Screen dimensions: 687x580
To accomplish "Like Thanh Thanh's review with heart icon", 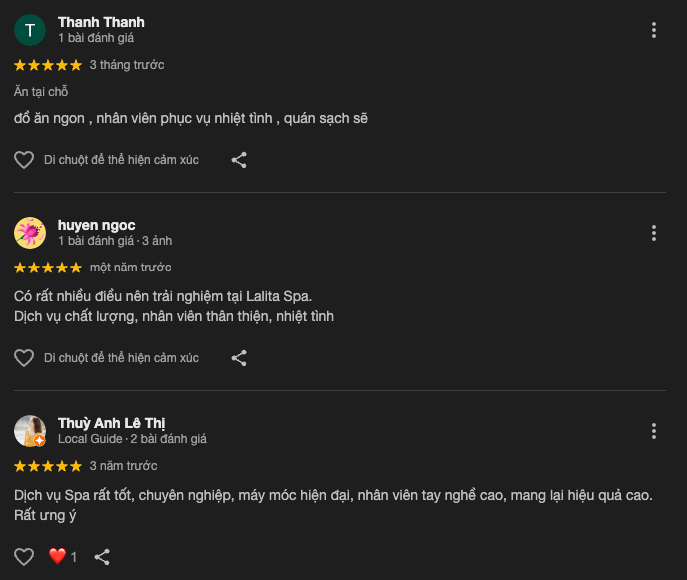I will pos(24,160).
